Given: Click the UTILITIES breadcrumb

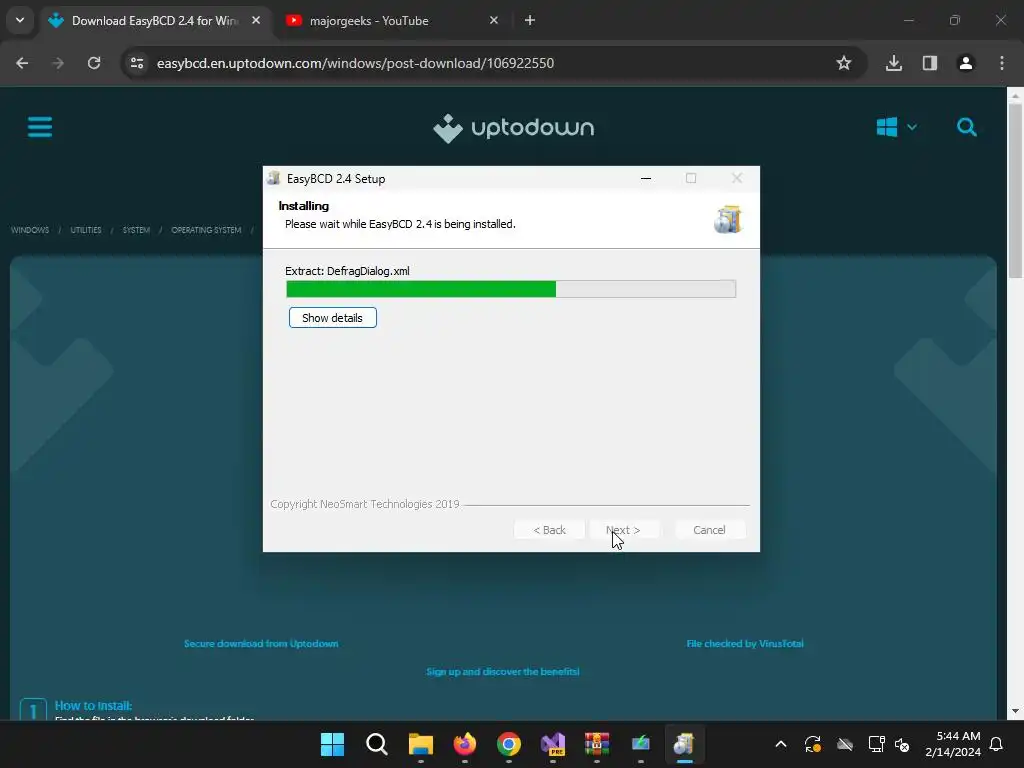Looking at the screenshot, I should pos(86,230).
